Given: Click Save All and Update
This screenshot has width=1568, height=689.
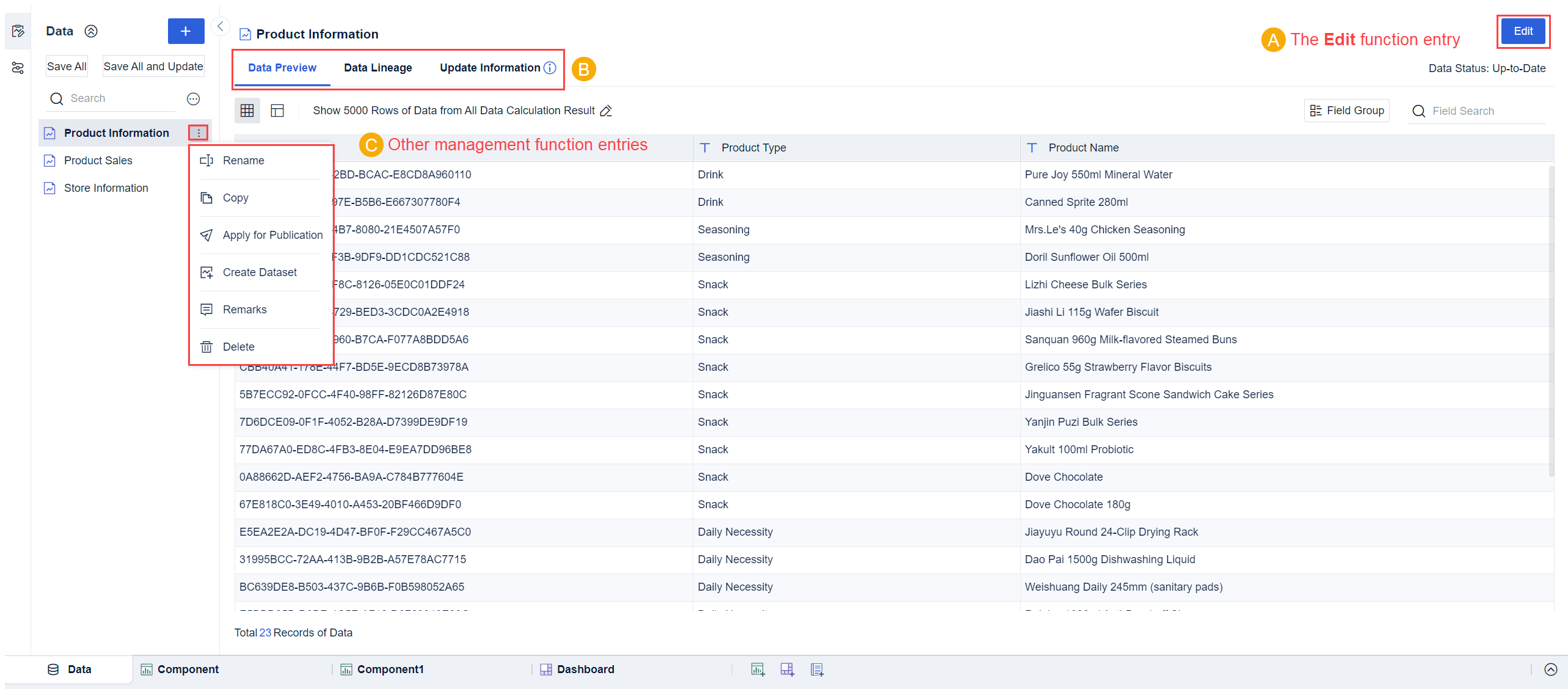Looking at the screenshot, I should point(153,66).
